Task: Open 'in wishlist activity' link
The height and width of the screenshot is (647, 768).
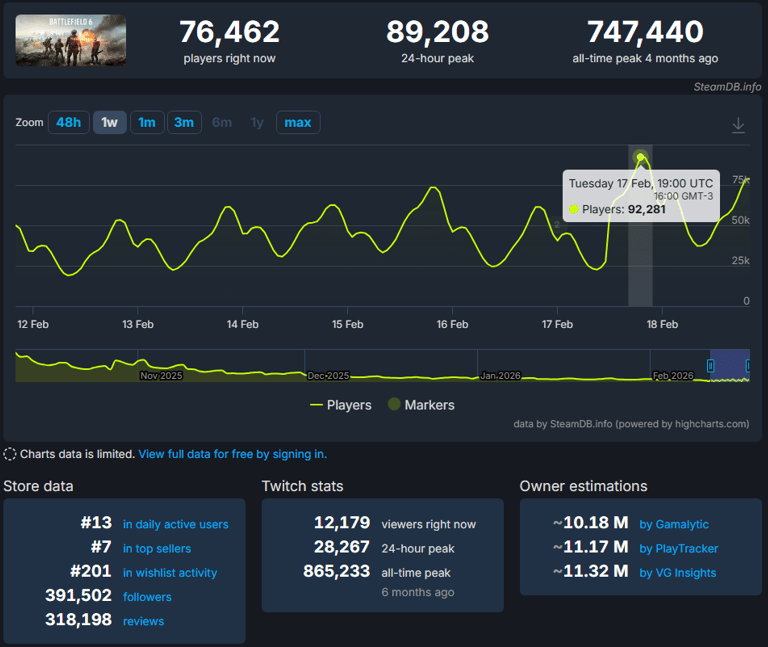Action: (170, 573)
